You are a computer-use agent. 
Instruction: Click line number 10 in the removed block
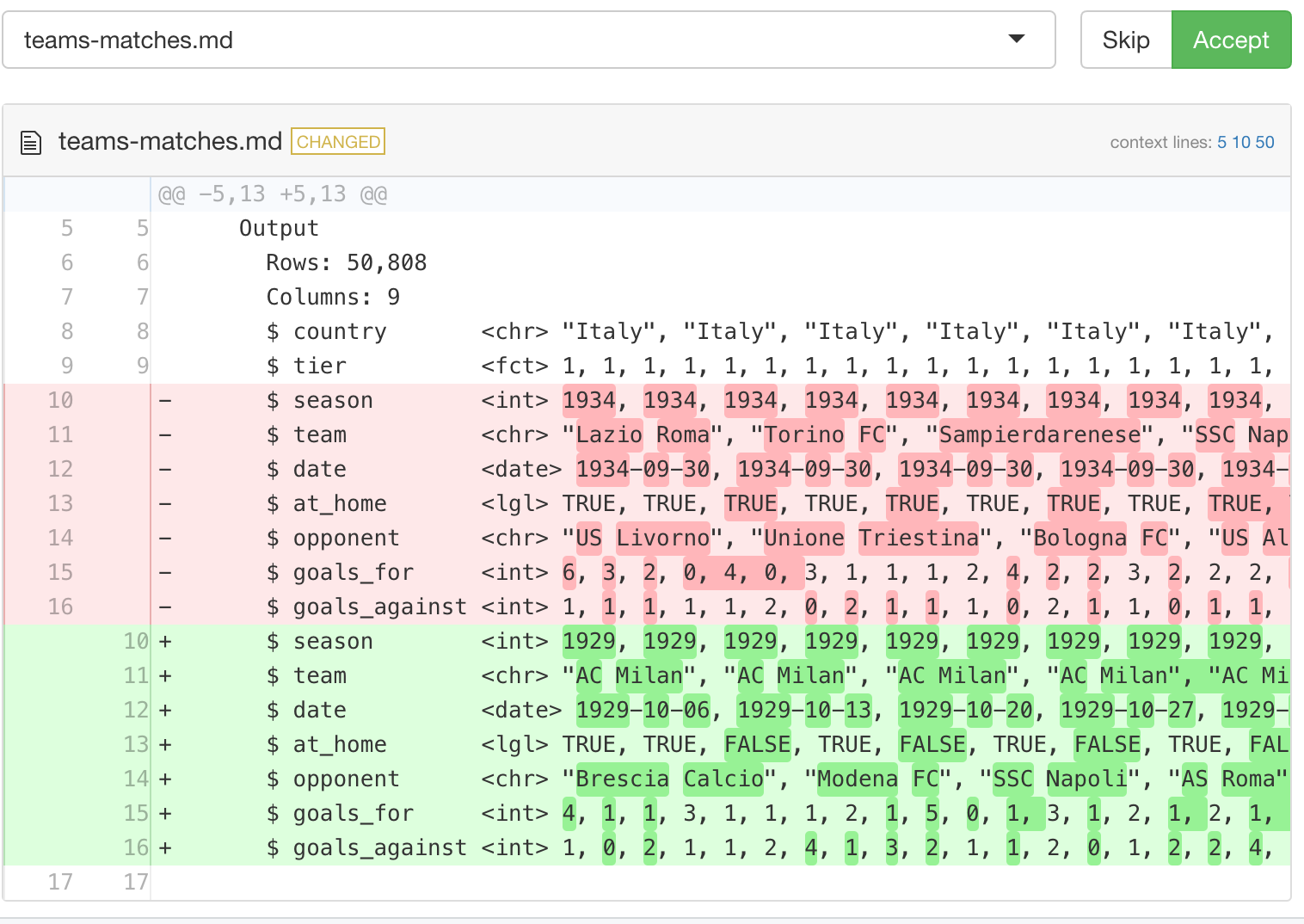click(x=60, y=399)
